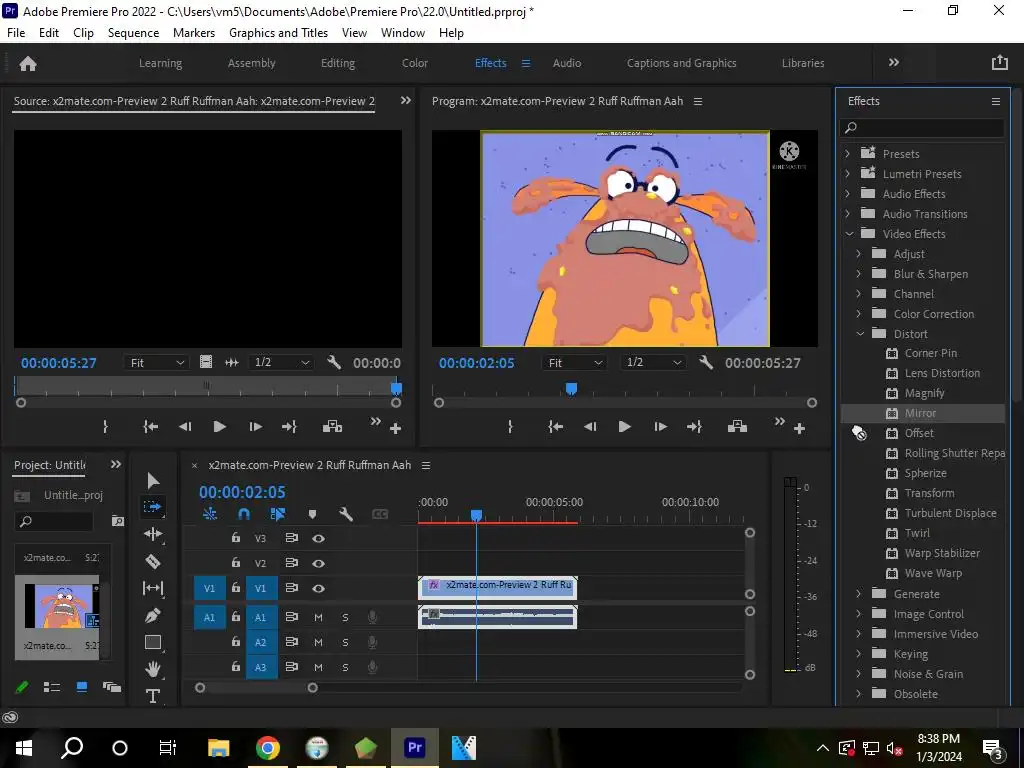Open Chrome from the taskbar
This screenshot has height=768, width=1024.
tap(268, 747)
